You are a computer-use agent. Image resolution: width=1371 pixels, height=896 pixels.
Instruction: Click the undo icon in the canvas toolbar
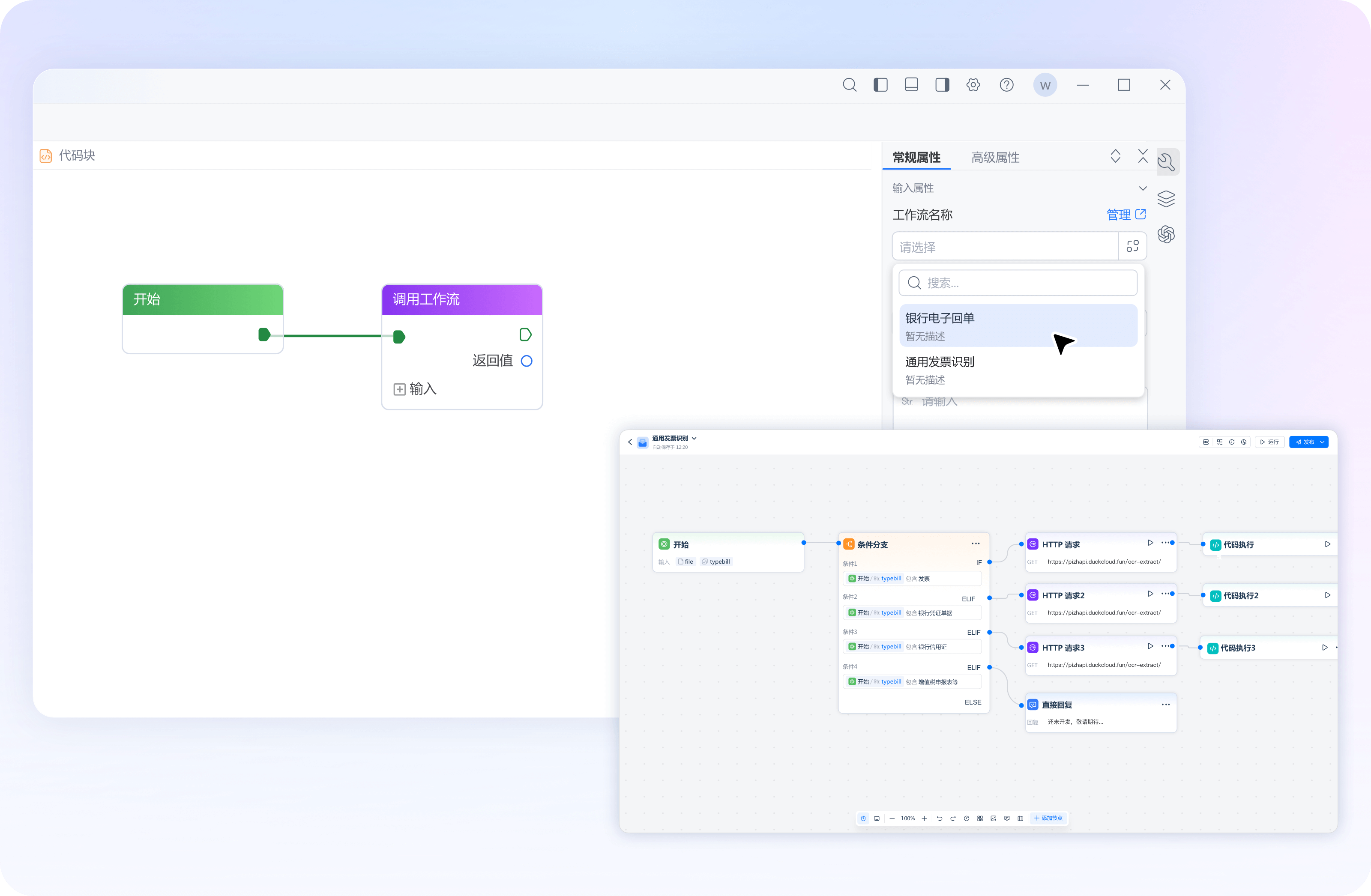[940, 819]
